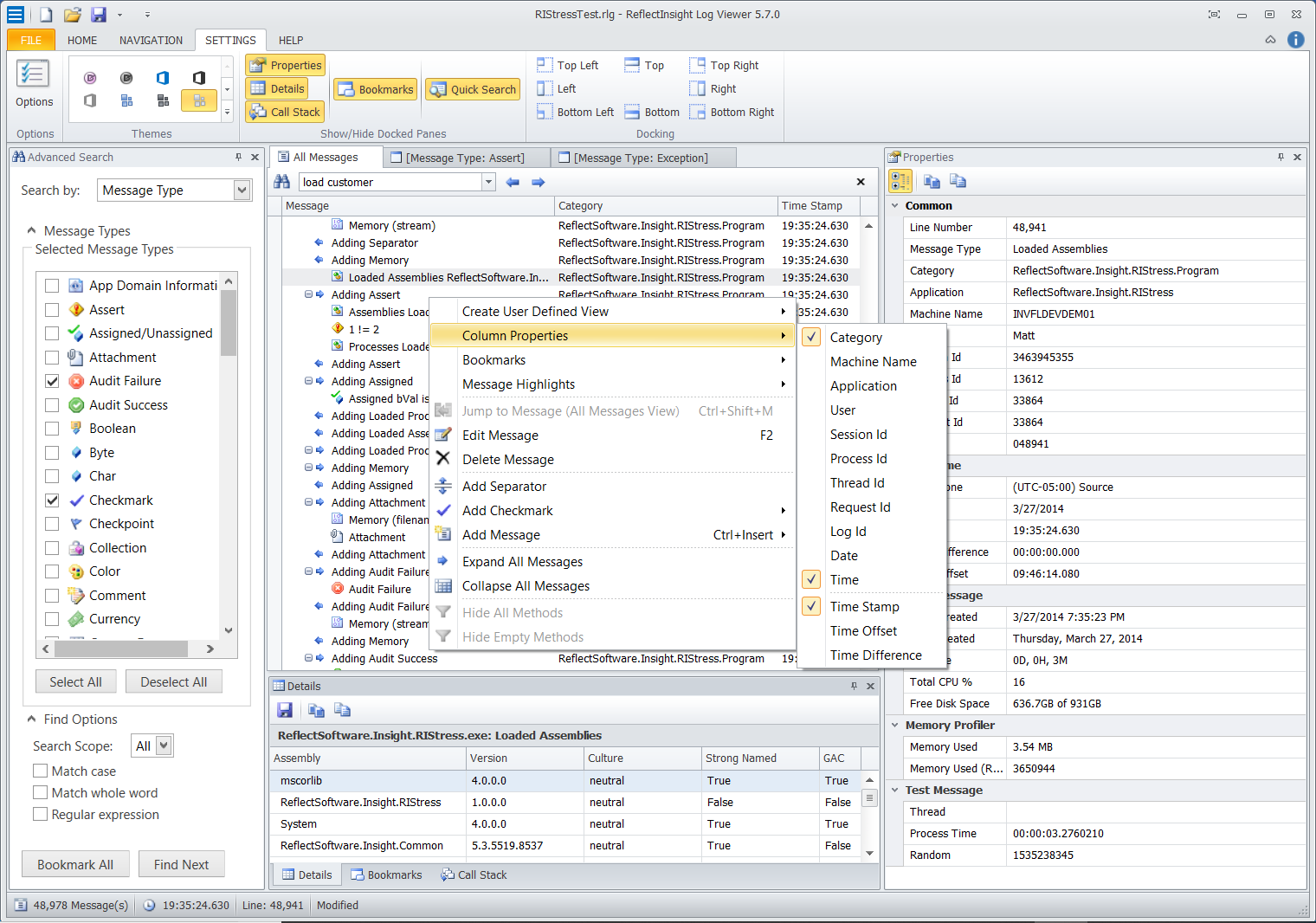This screenshot has width=1316, height=923.
Task: Enable Match case option
Action: [x=40, y=771]
